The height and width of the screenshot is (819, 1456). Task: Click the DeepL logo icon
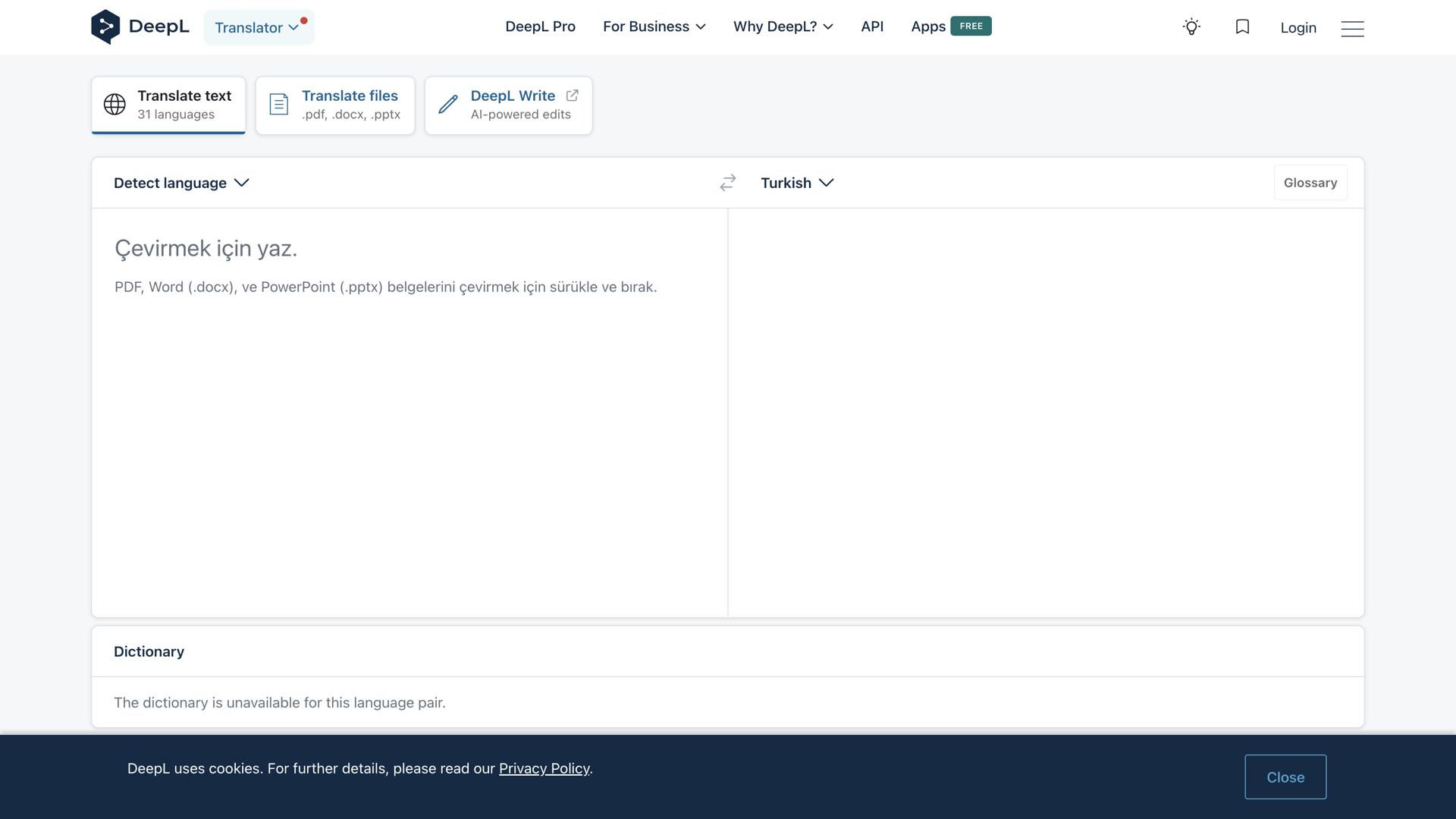[105, 26]
